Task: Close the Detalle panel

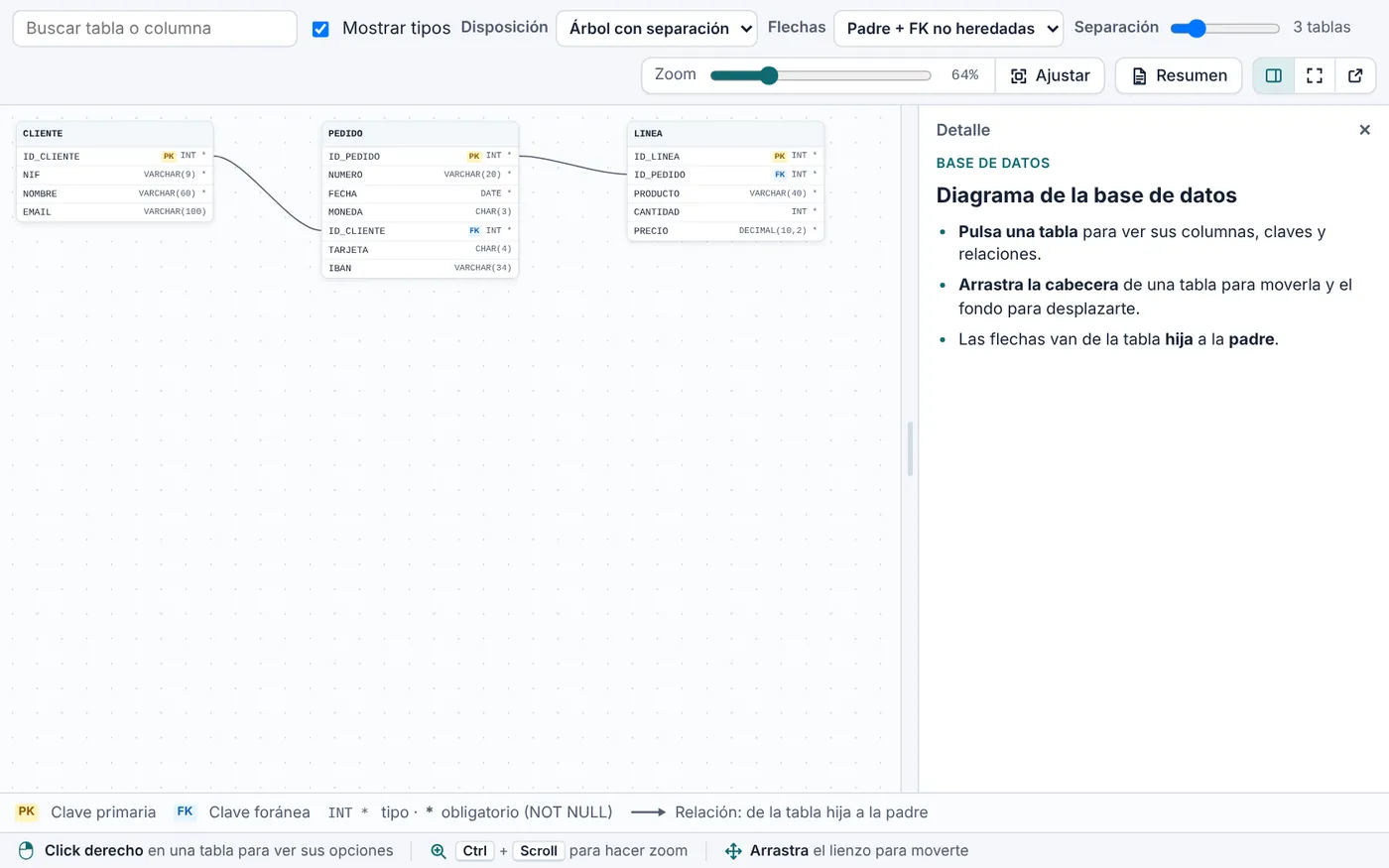Action: pos(1364,130)
